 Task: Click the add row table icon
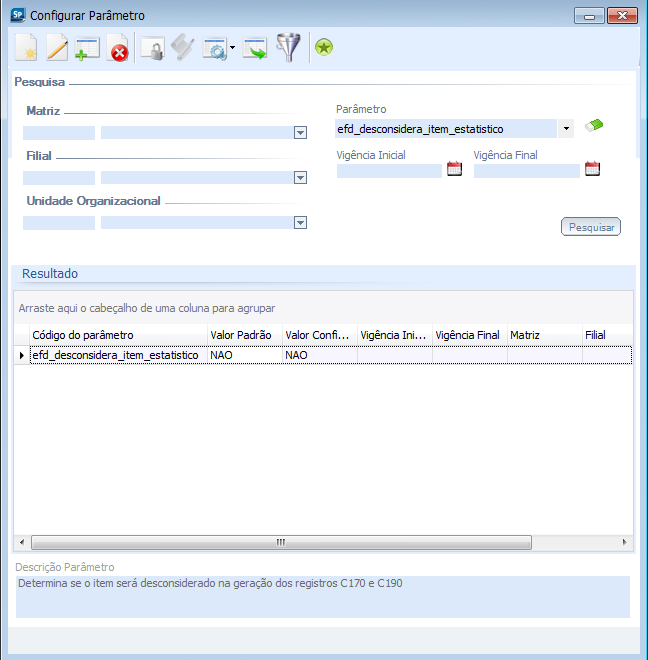[87, 48]
